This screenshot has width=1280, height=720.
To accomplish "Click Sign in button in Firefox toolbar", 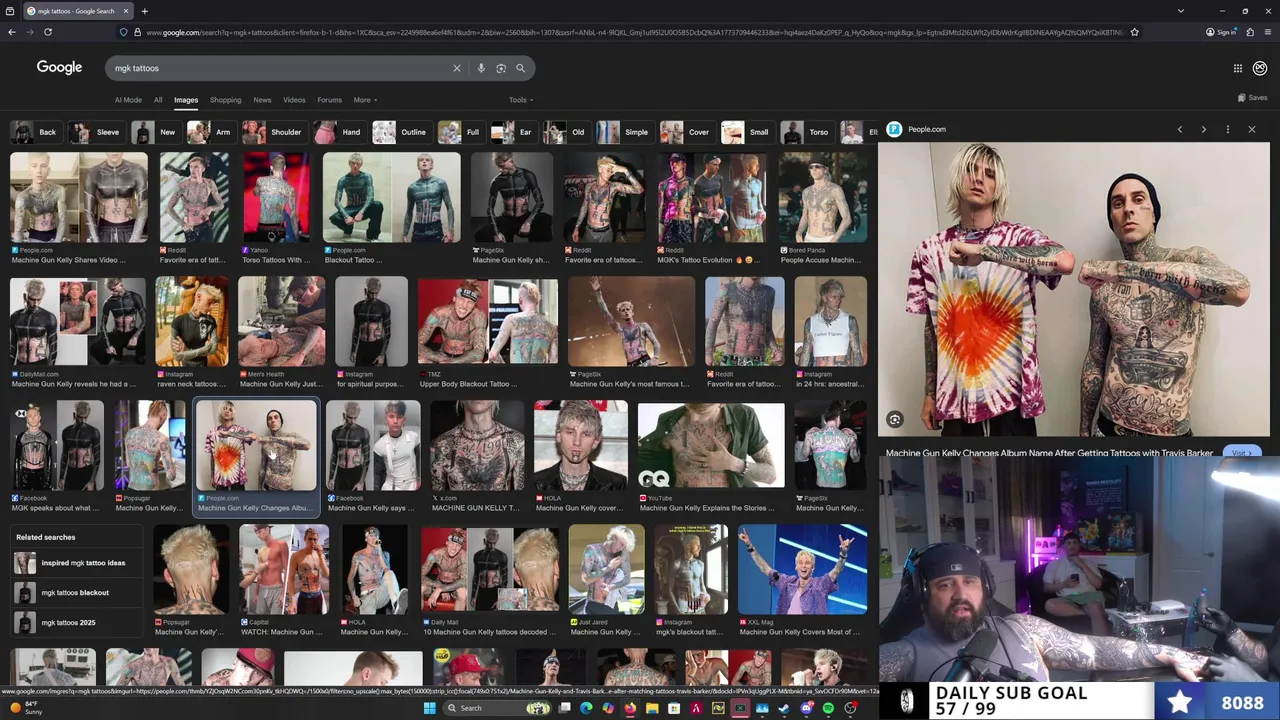I will click(1221, 32).
